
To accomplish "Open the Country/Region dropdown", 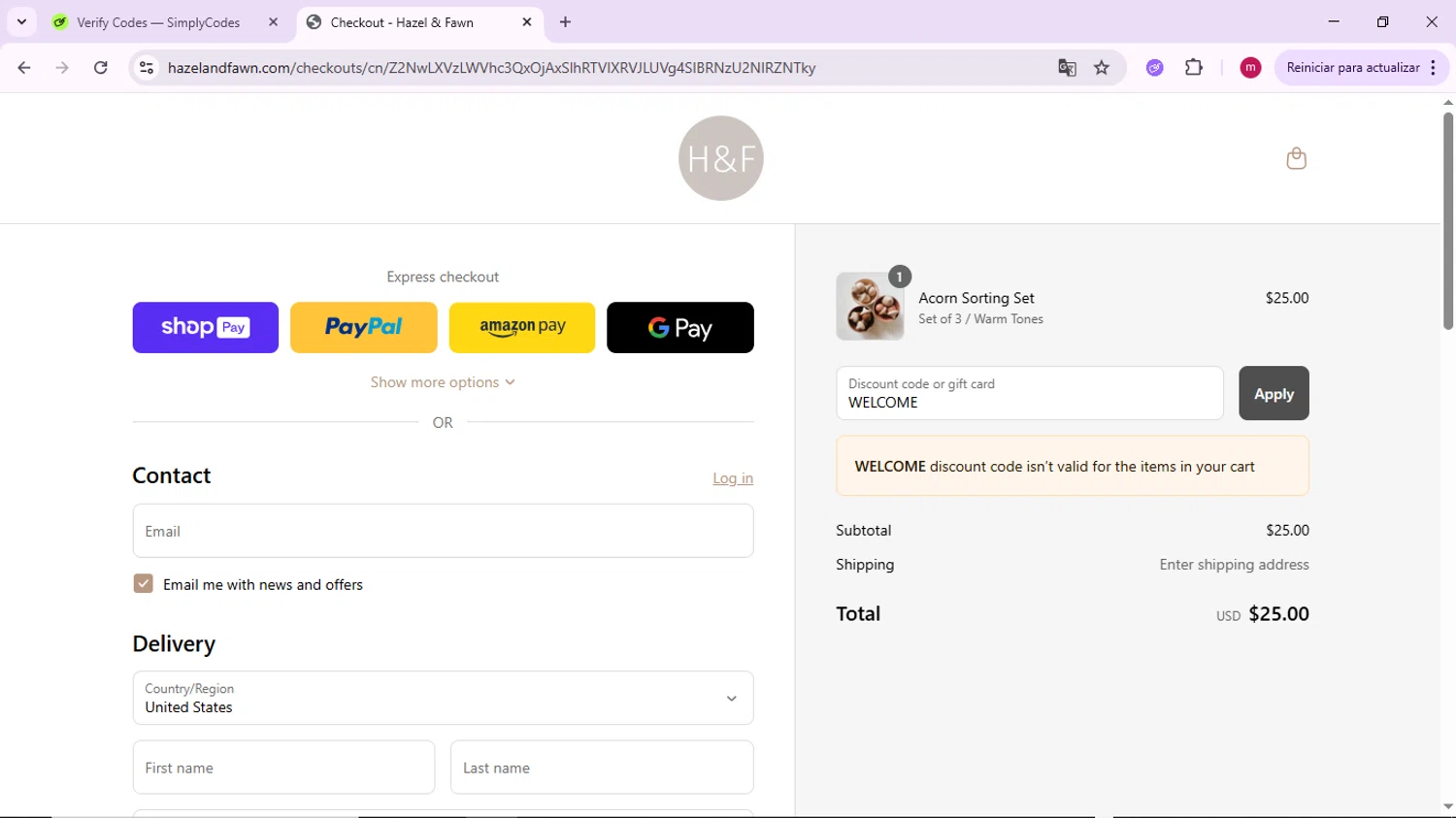I will (443, 698).
